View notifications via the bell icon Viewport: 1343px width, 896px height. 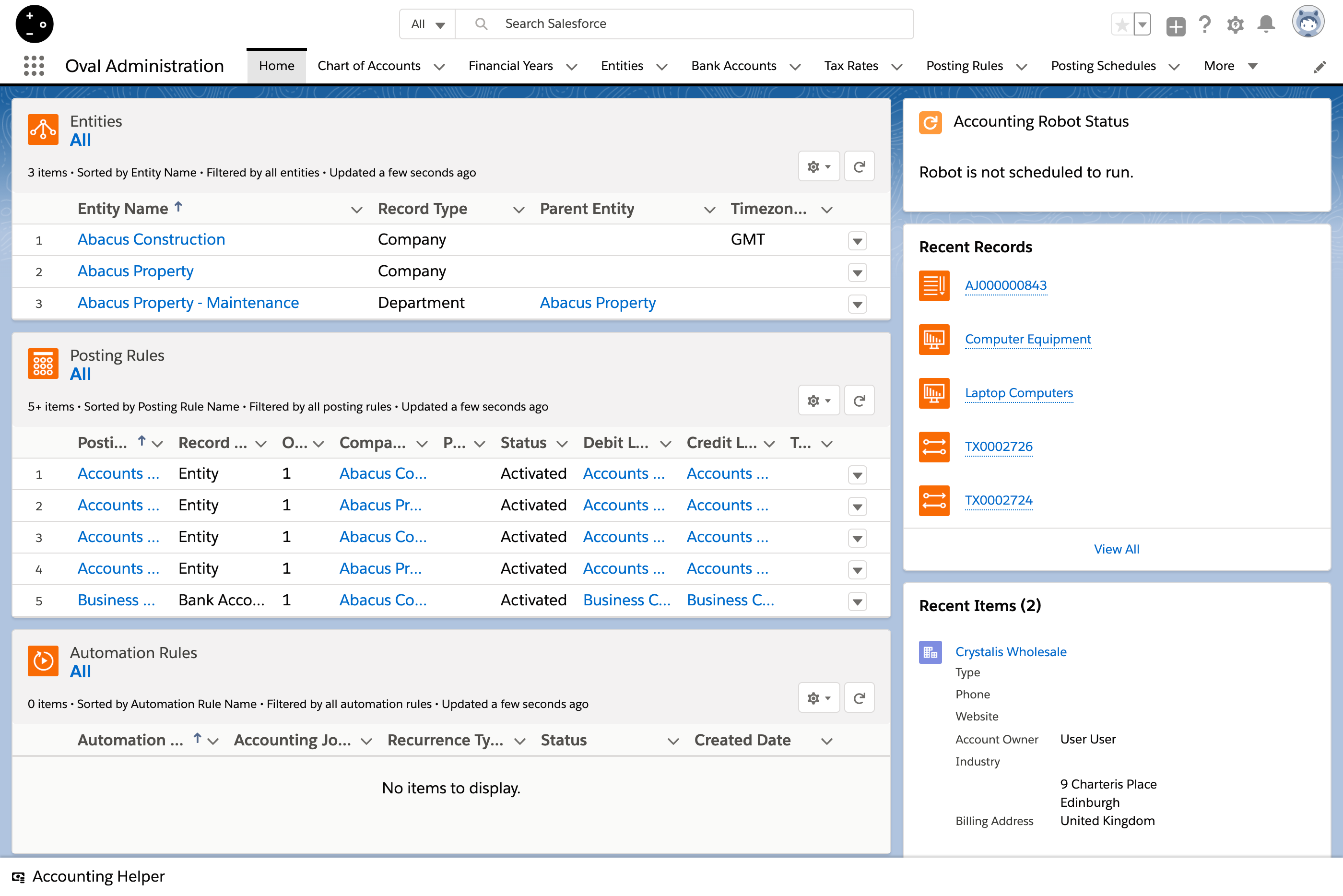(x=1265, y=24)
